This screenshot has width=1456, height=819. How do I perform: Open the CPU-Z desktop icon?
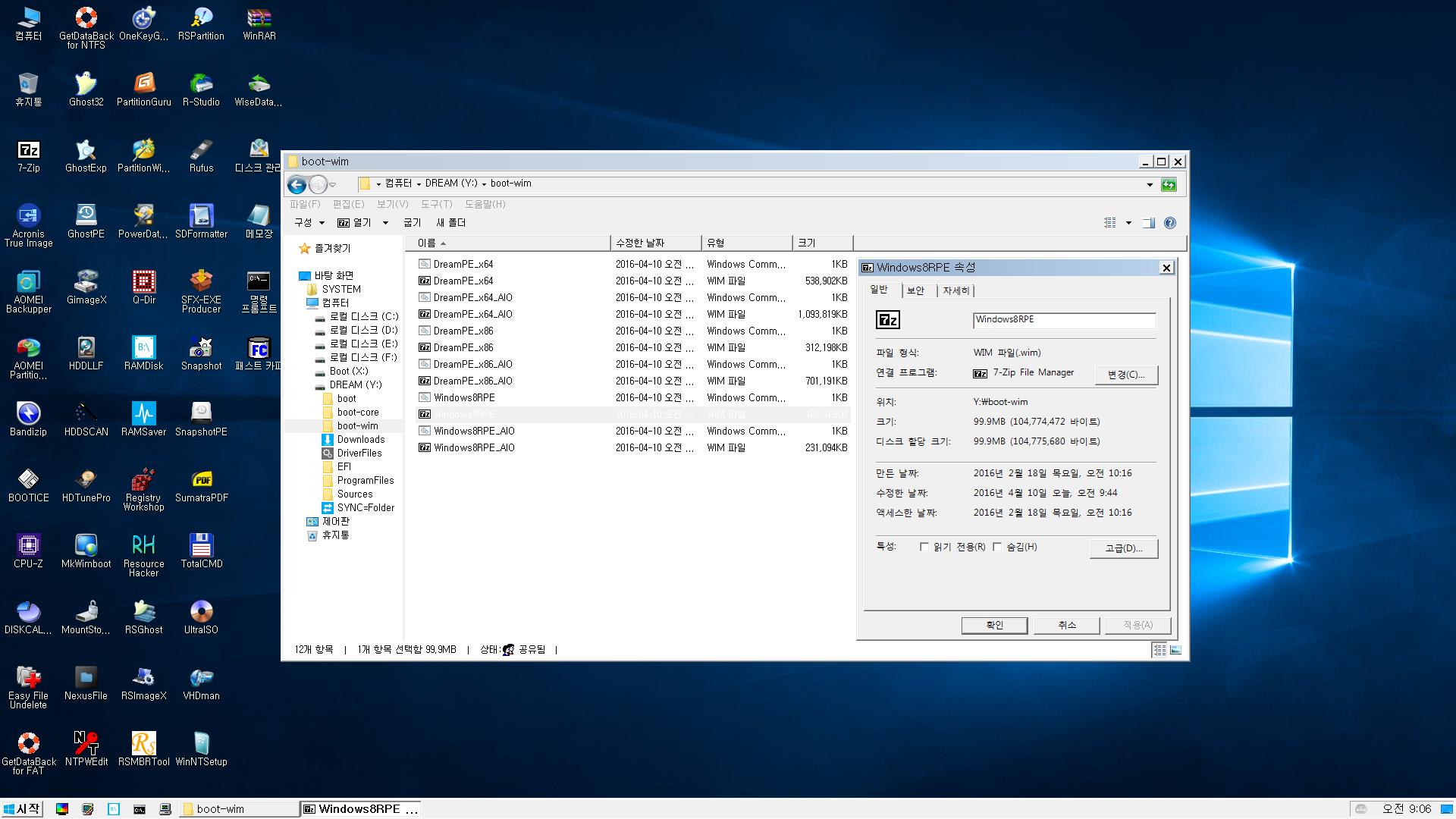tap(29, 551)
